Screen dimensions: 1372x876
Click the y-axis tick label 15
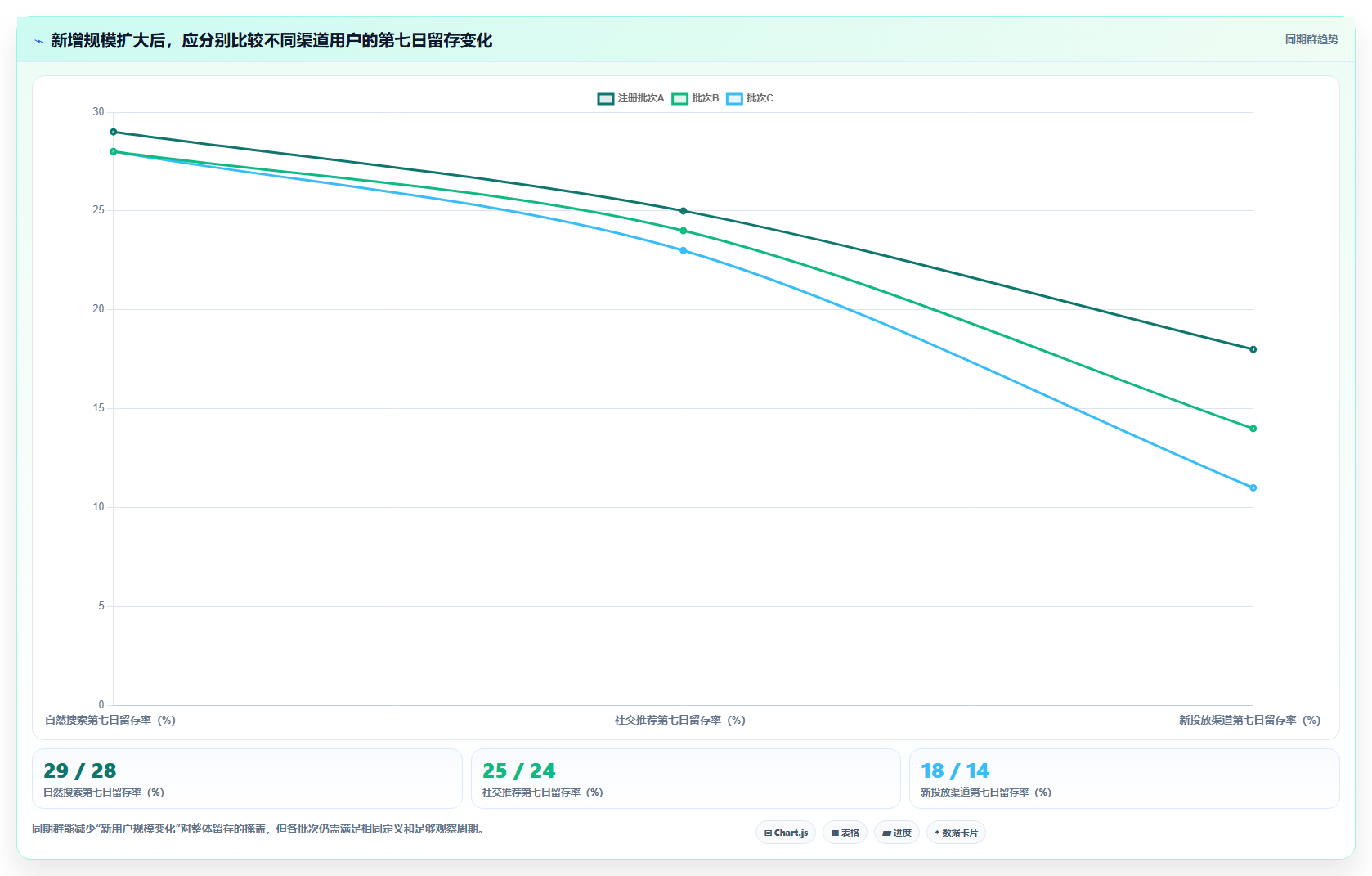point(98,408)
